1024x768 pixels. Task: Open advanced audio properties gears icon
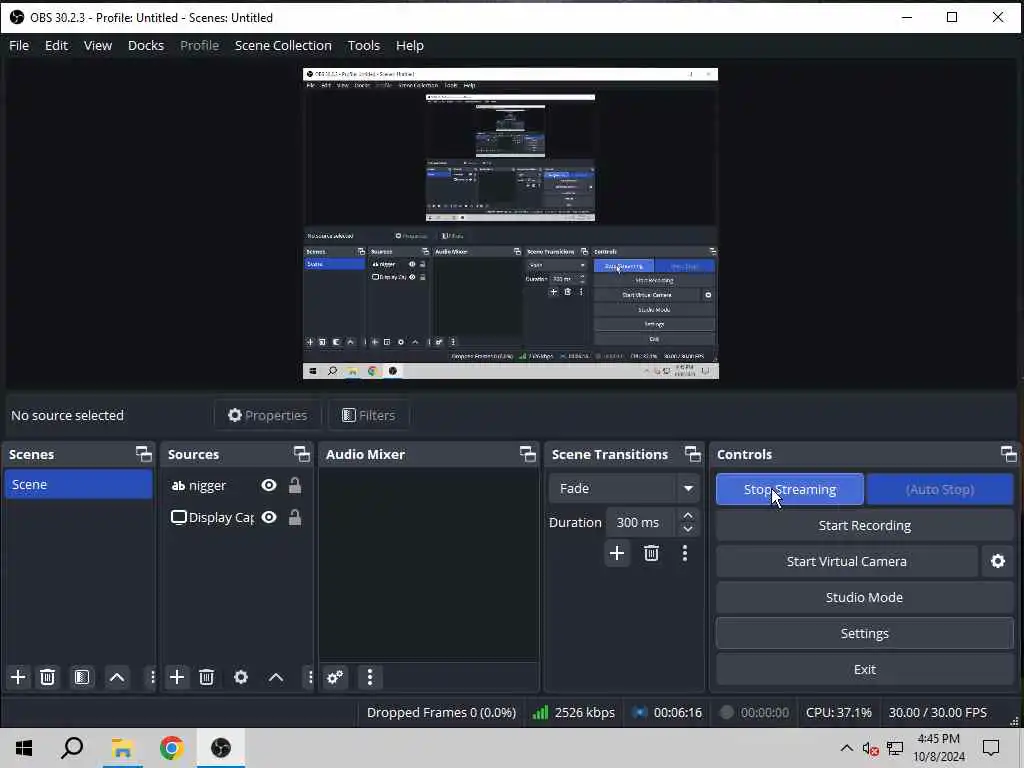[x=335, y=677]
